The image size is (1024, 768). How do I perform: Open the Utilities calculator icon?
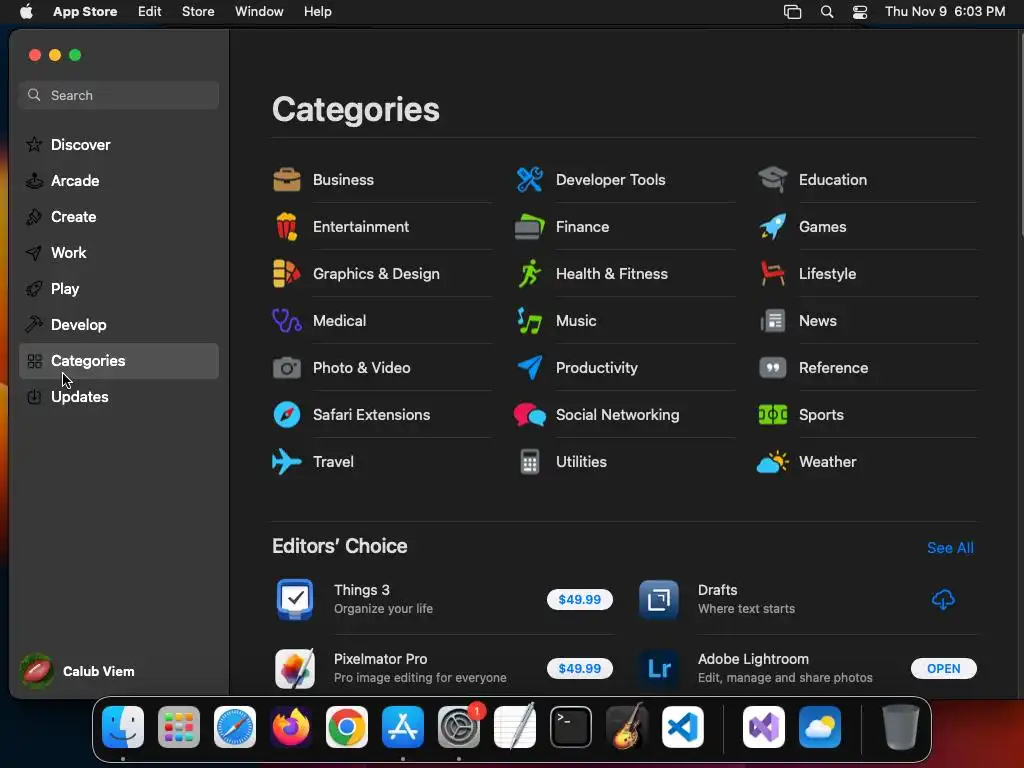coord(530,462)
